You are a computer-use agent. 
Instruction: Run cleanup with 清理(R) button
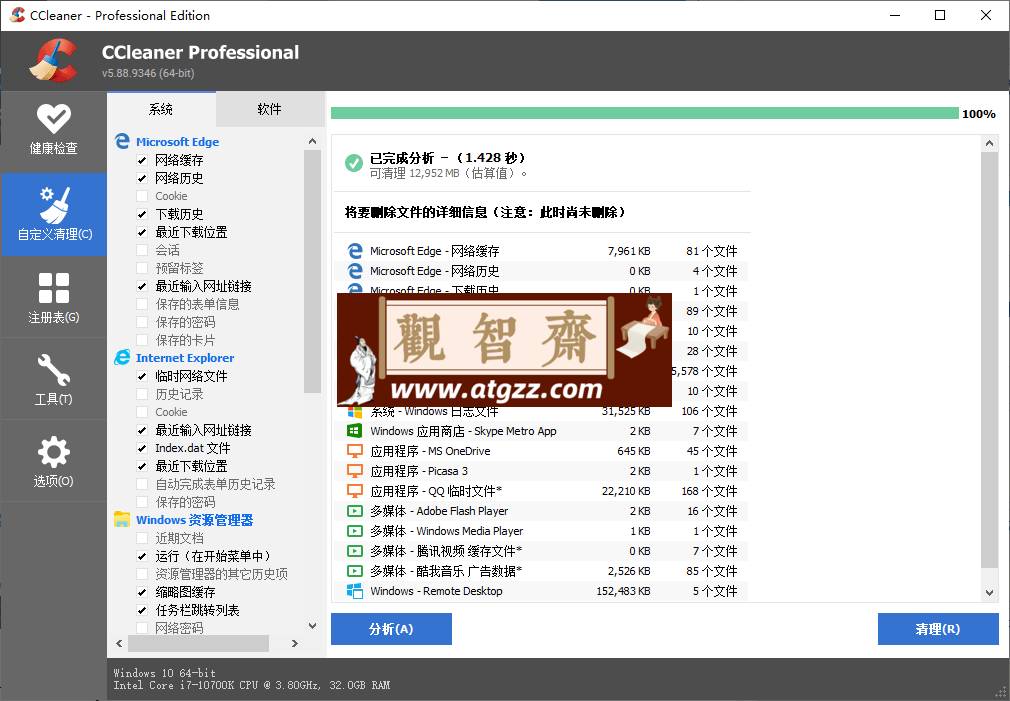click(938, 629)
